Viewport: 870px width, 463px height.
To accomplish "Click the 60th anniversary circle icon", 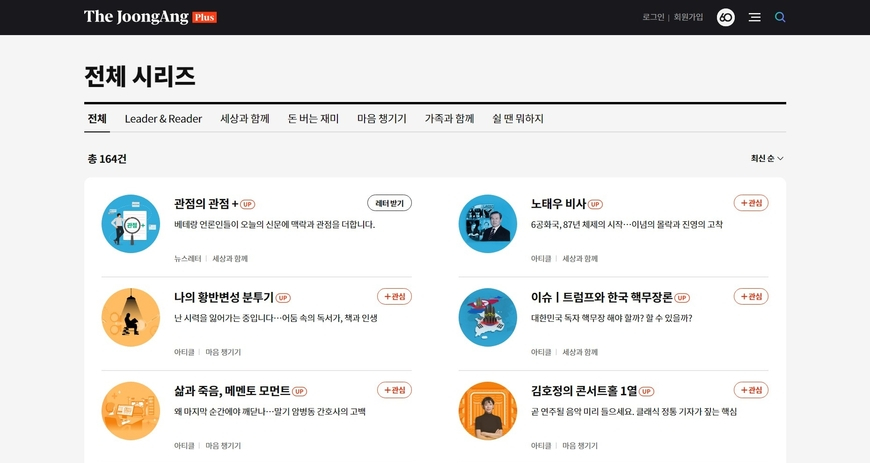I will [x=726, y=17].
